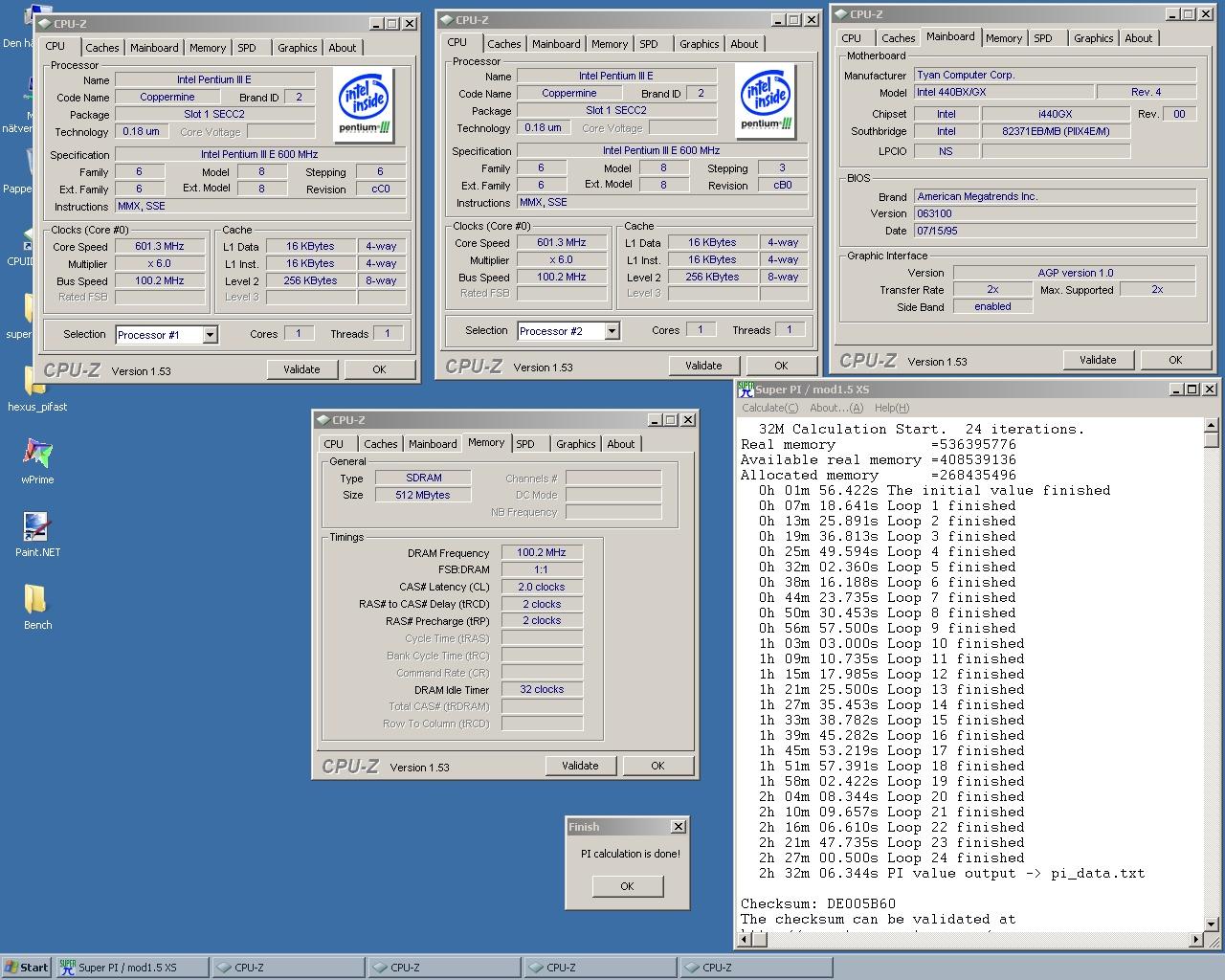Click Validate in Mainboard CPU-Z window

click(1098, 360)
